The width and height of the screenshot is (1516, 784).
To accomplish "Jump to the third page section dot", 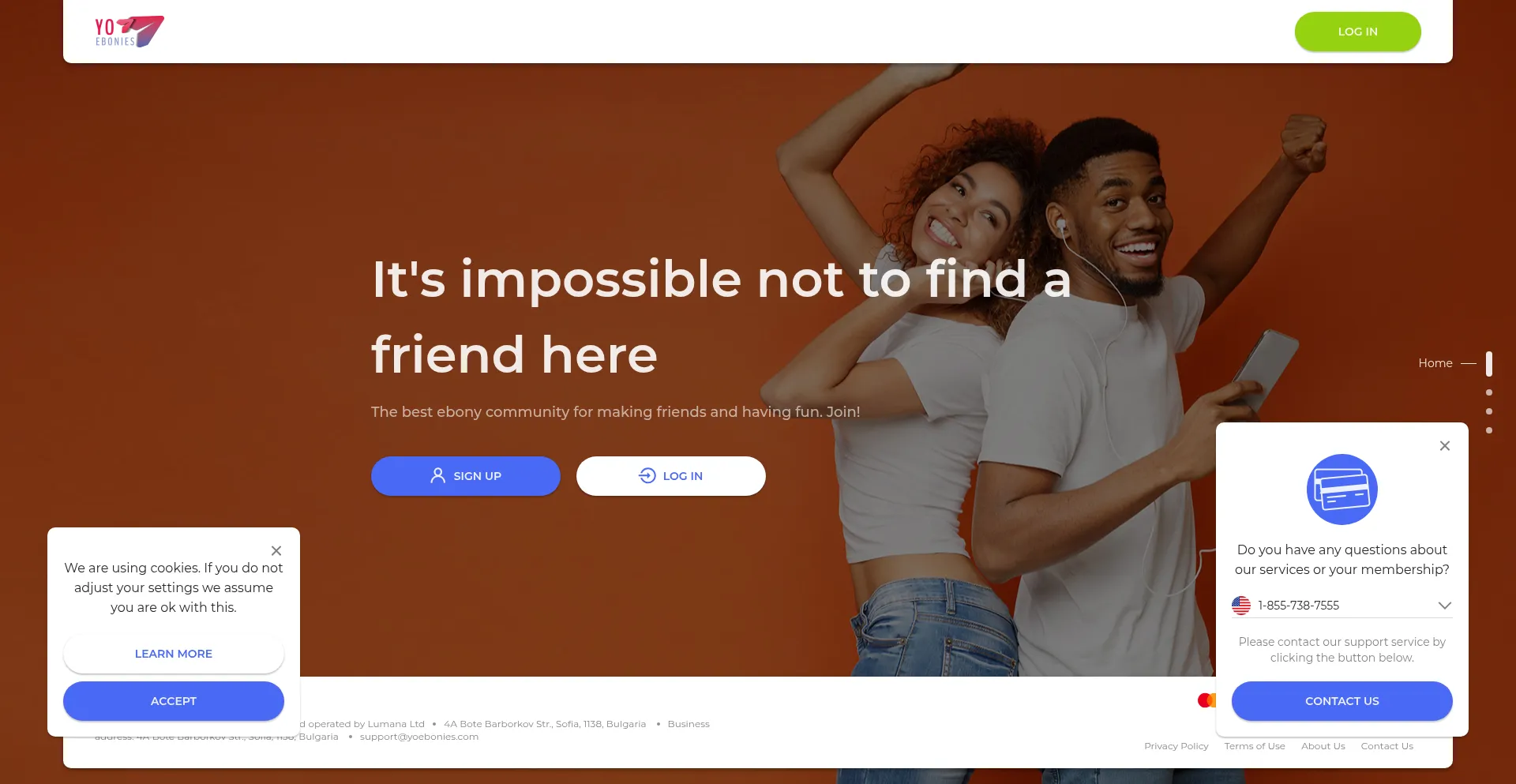I will tap(1489, 411).
